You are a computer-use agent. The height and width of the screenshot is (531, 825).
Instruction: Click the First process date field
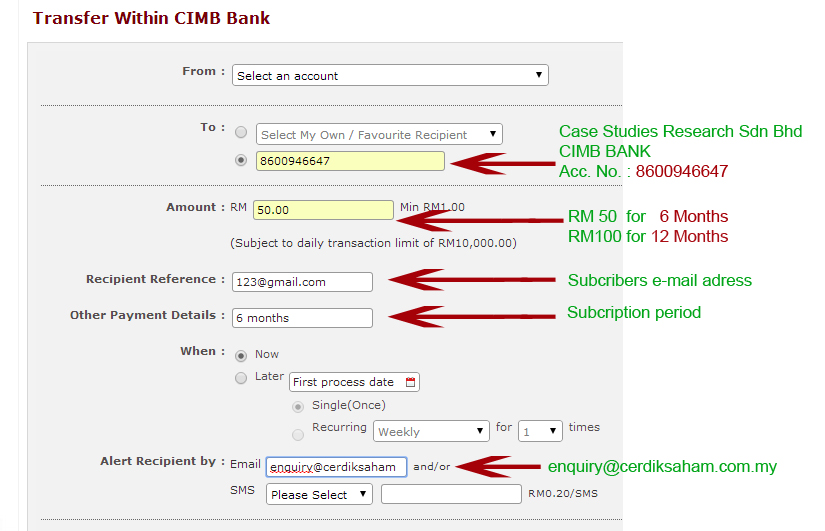pyautogui.click(x=347, y=382)
